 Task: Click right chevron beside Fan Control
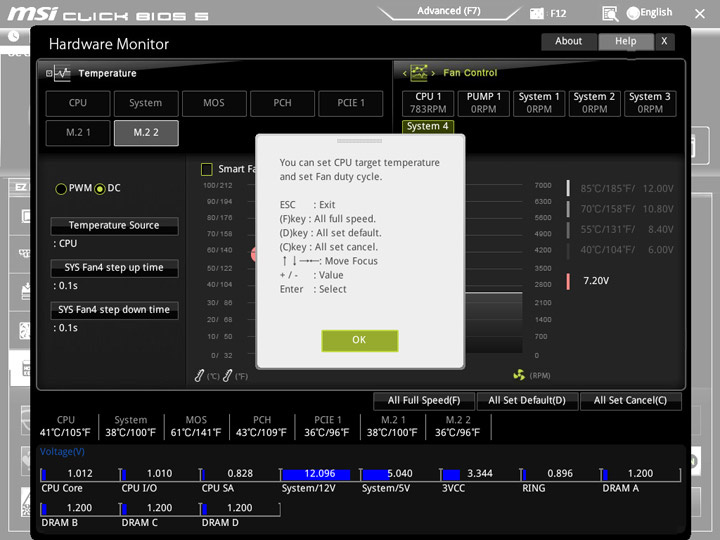433,73
